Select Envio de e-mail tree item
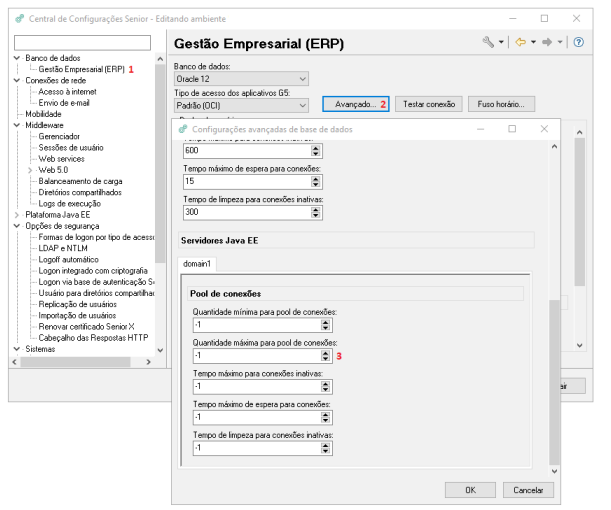 [x=64, y=103]
